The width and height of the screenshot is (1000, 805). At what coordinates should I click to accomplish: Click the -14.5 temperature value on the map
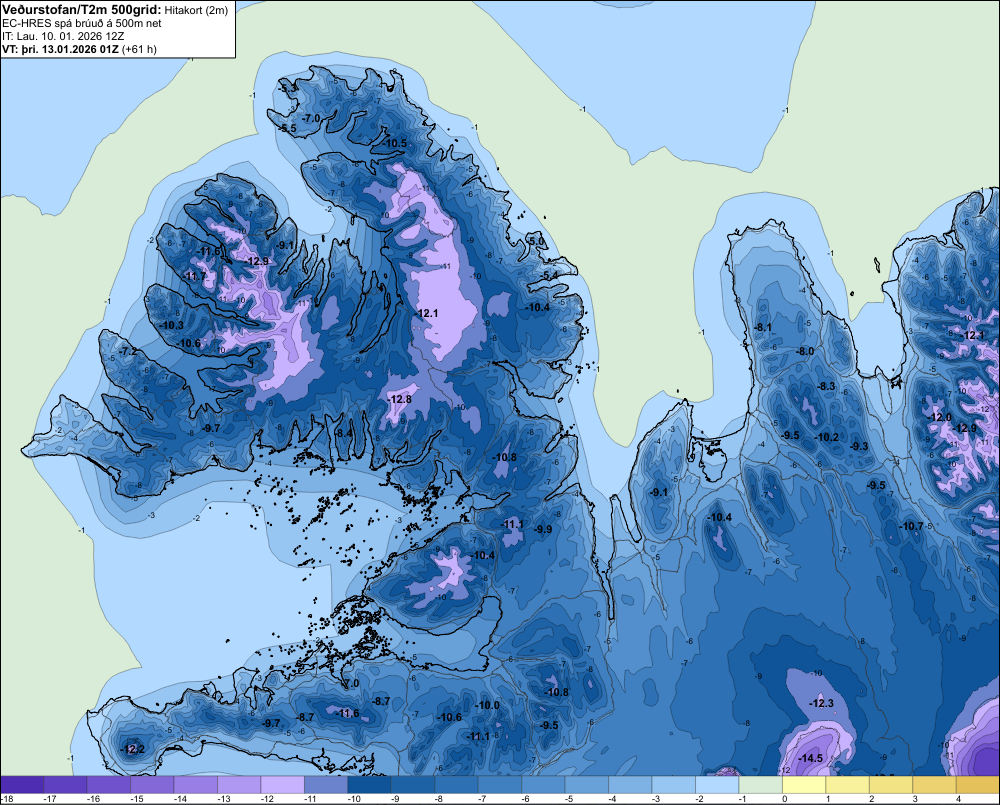[x=811, y=758]
